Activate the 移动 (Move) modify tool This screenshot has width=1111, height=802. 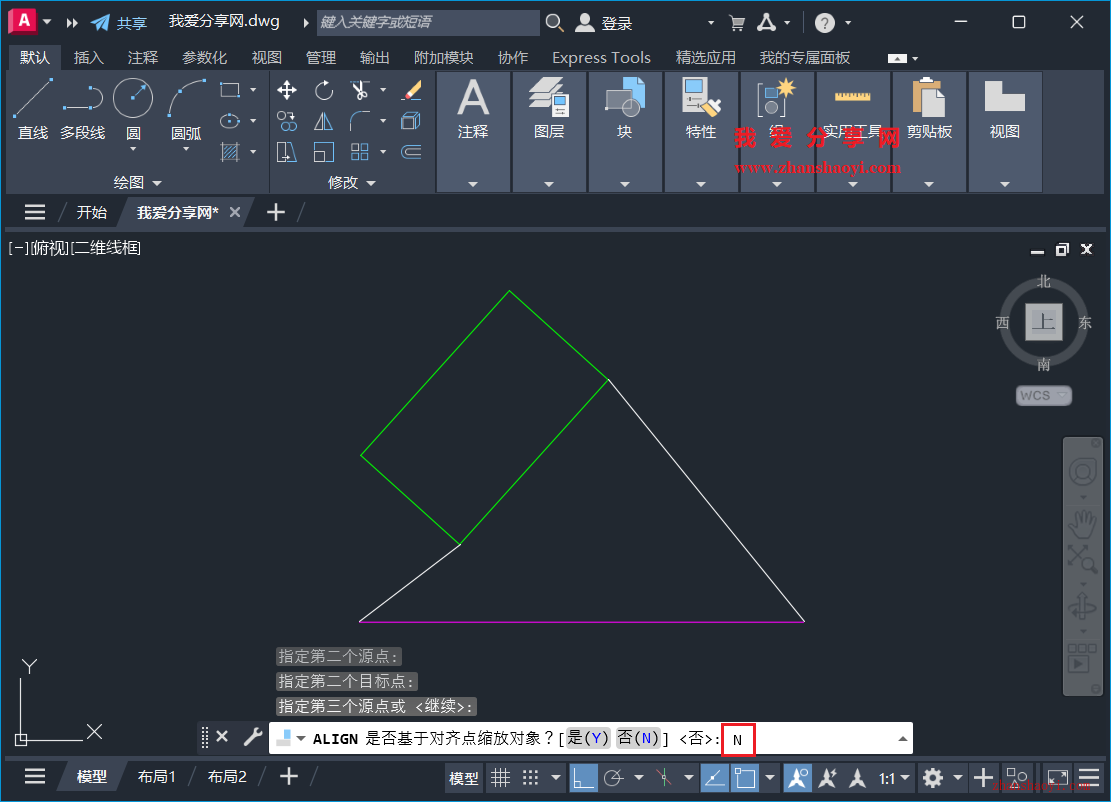pos(287,90)
